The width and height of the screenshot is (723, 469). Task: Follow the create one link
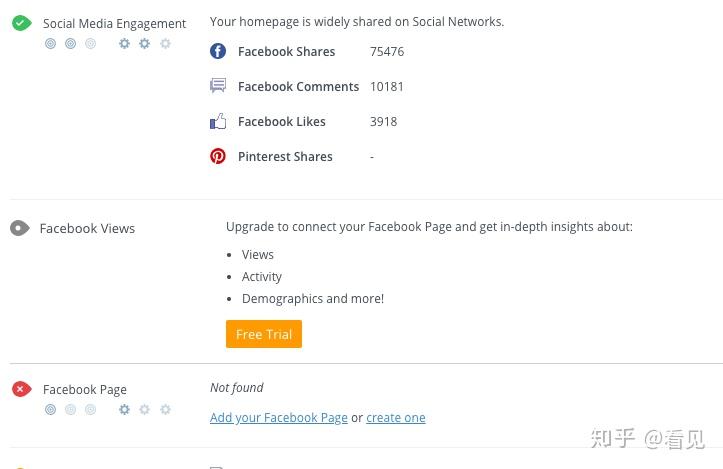tap(396, 417)
